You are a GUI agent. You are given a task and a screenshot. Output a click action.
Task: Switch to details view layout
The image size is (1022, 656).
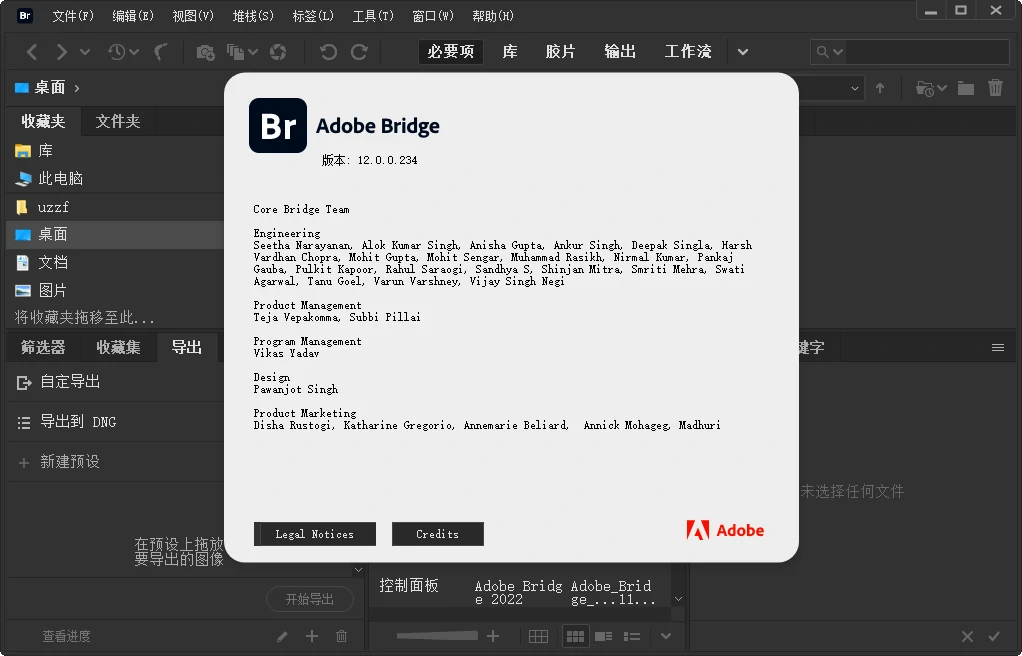point(604,636)
